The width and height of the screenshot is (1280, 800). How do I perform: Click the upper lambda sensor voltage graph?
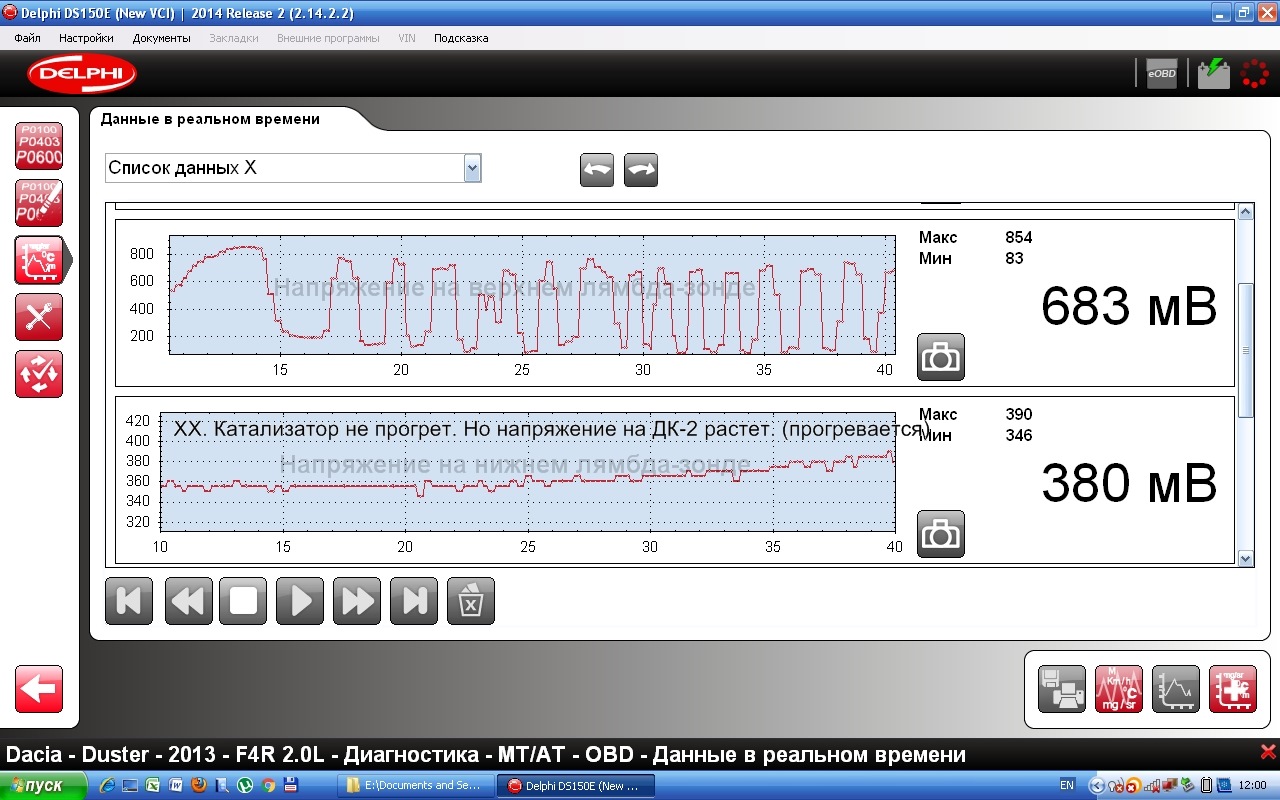pyautogui.click(x=532, y=295)
